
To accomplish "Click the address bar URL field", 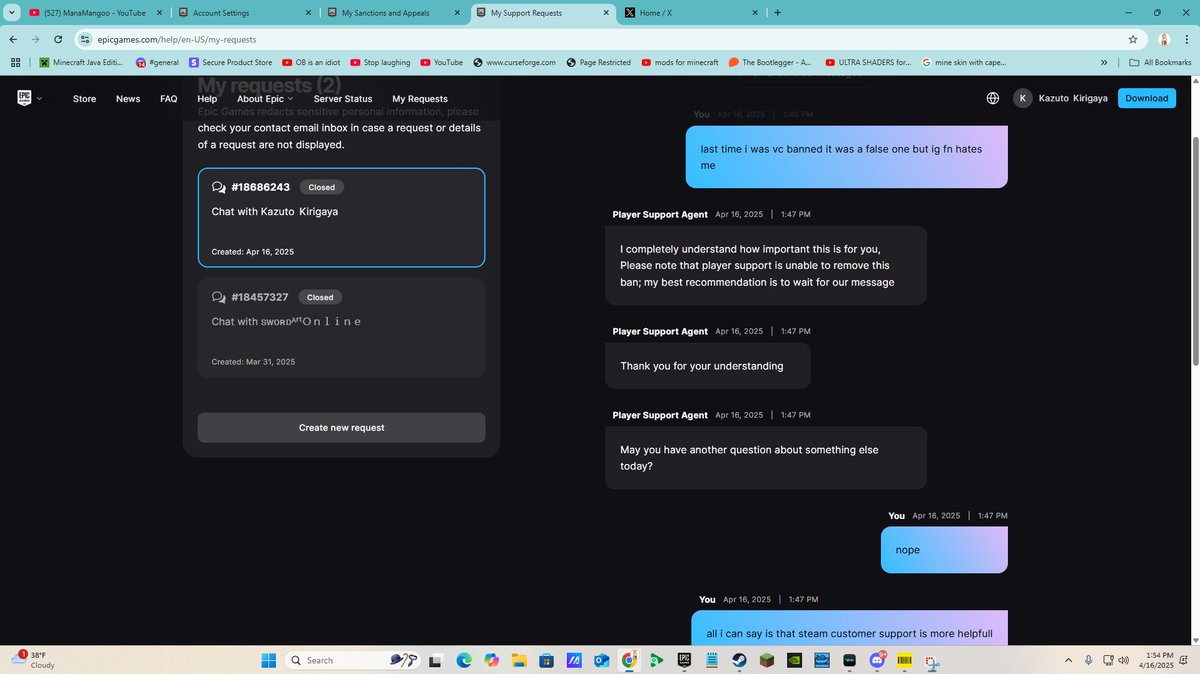I will click(600, 39).
